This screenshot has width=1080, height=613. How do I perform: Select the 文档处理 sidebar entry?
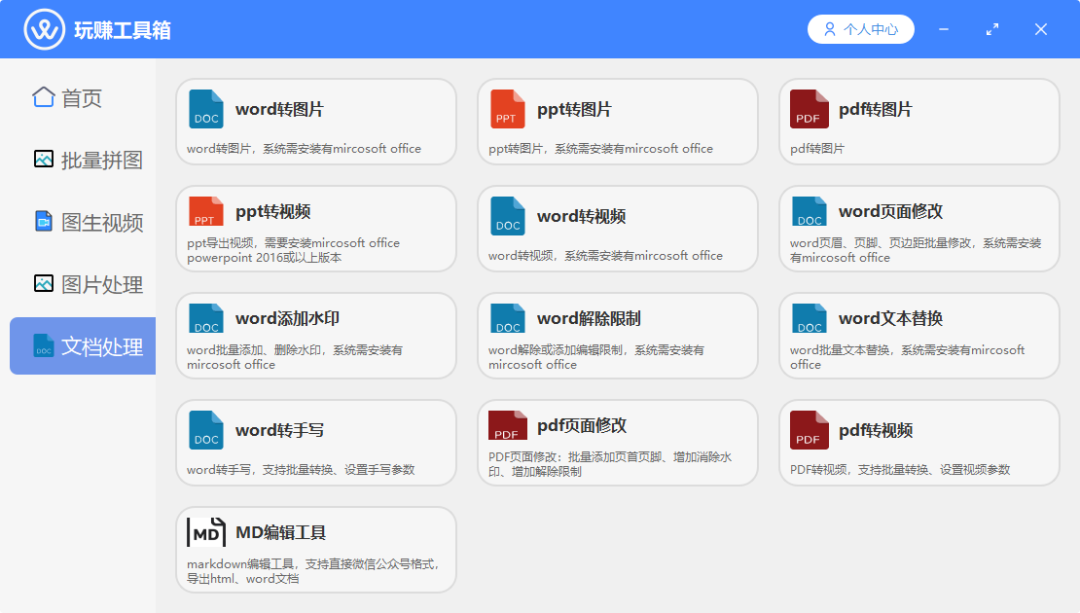tap(82, 346)
